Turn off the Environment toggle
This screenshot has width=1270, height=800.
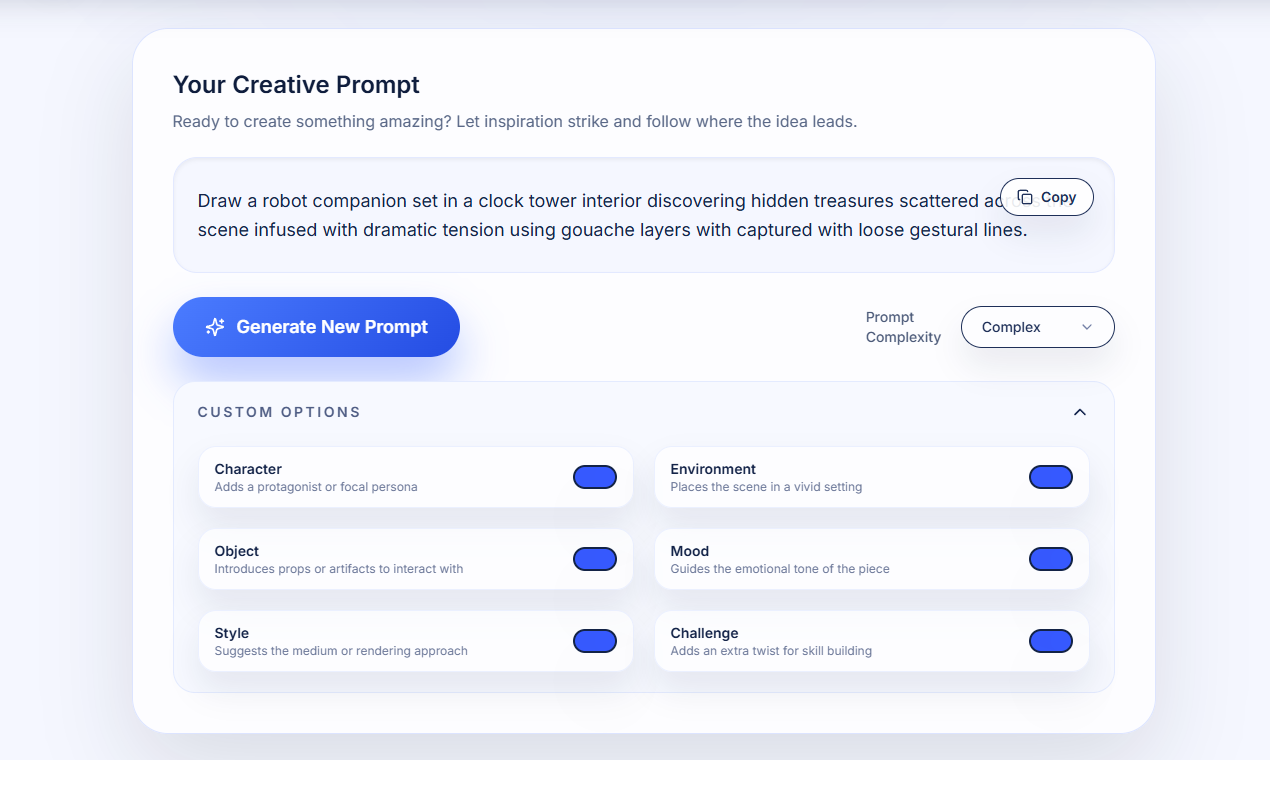1050,477
